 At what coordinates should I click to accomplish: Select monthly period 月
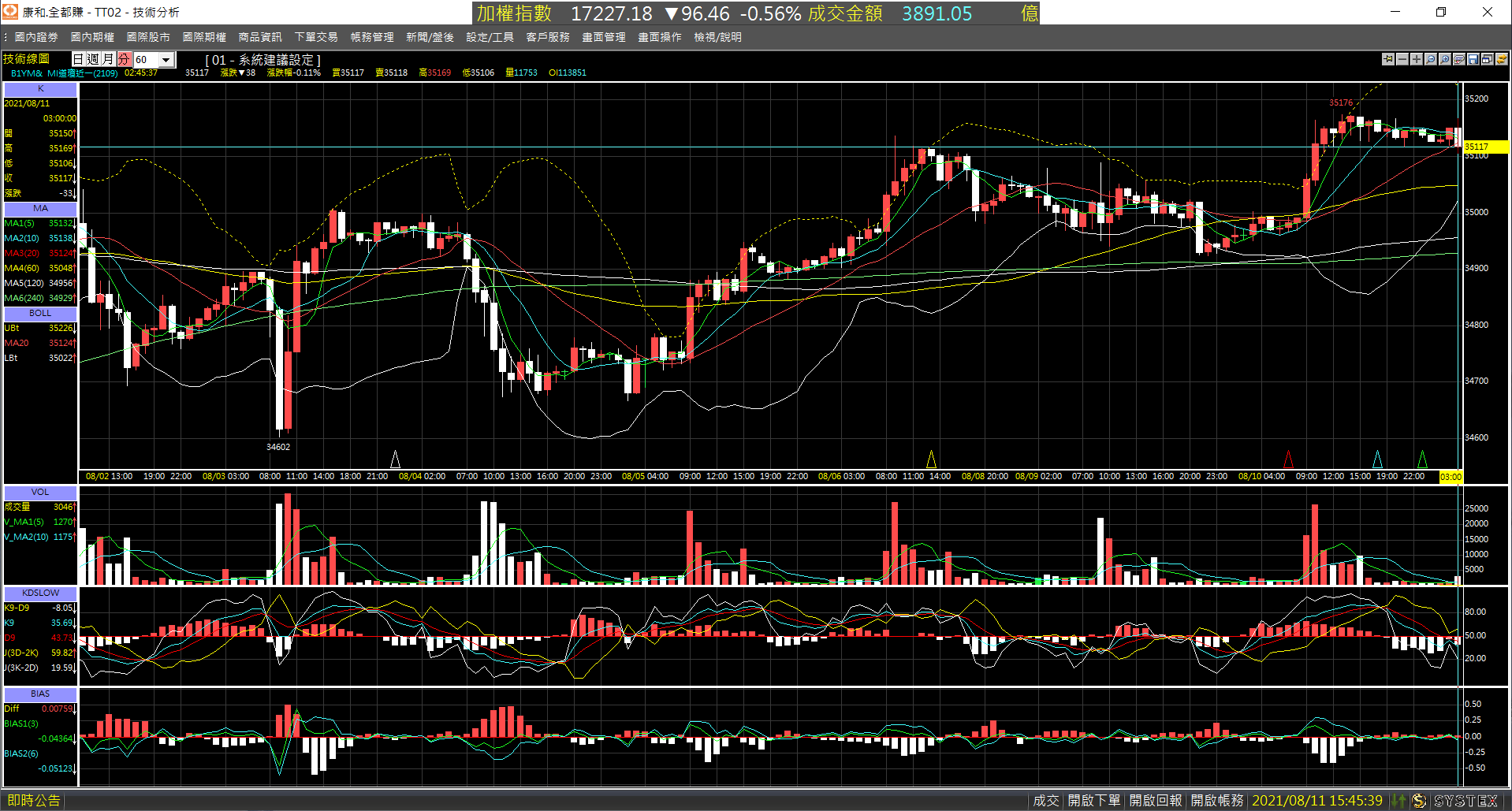click(x=108, y=60)
